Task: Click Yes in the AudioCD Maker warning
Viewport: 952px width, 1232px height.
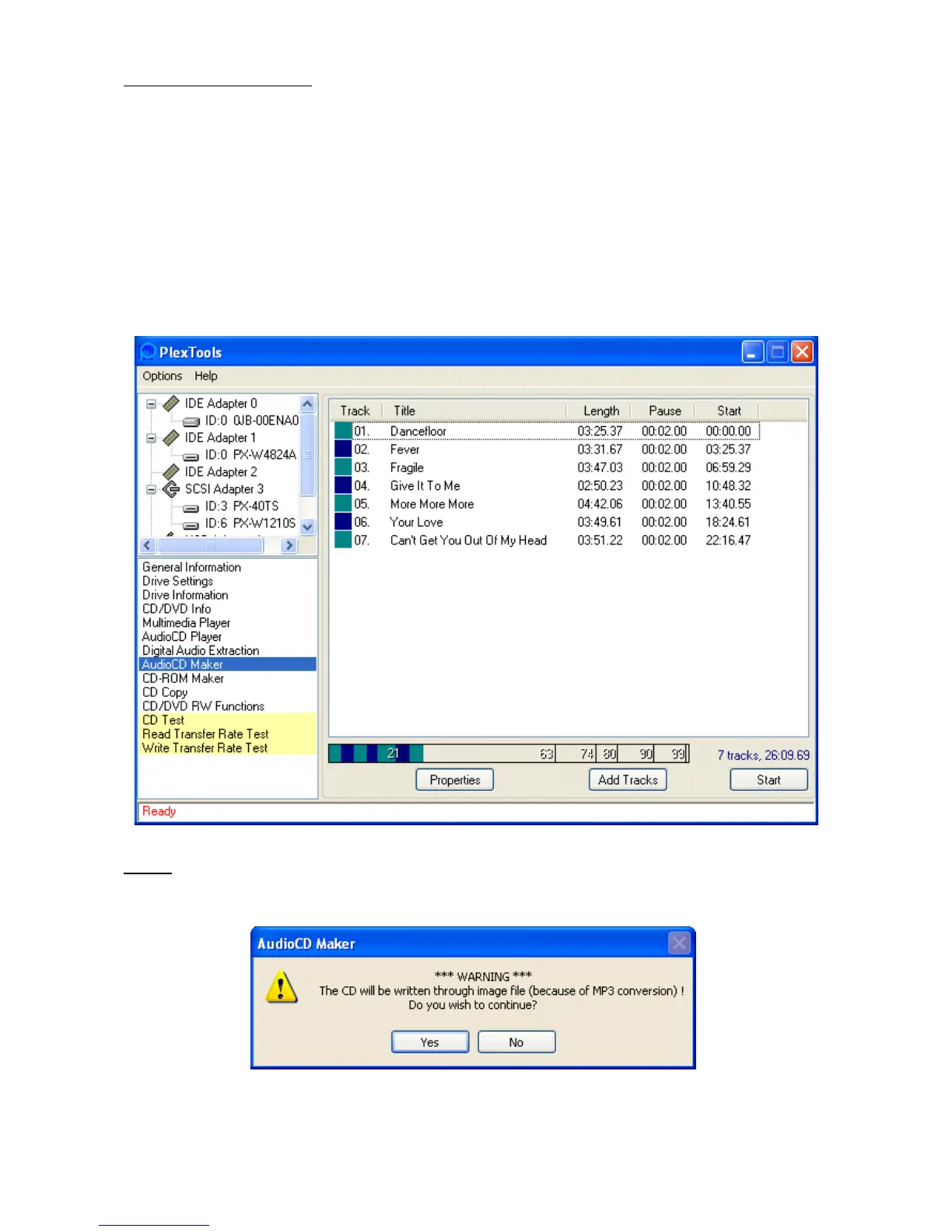Action: pyautogui.click(x=430, y=1042)
